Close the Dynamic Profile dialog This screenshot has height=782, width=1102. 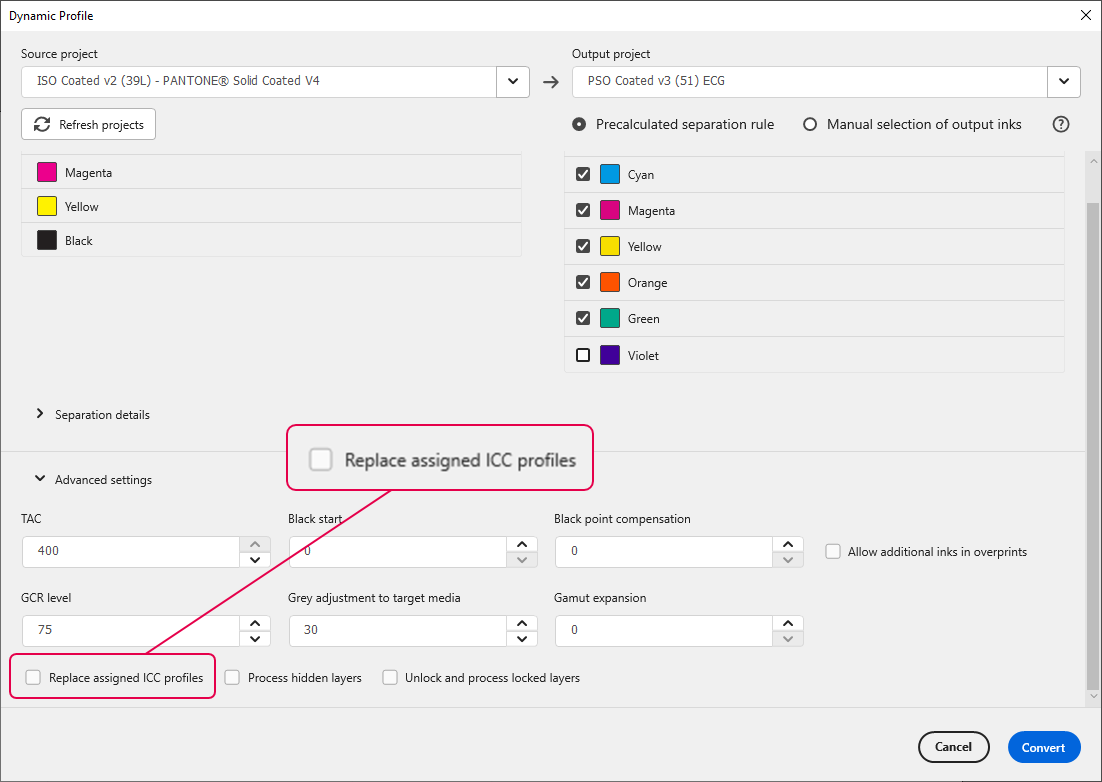click(x=1085, y=15)
